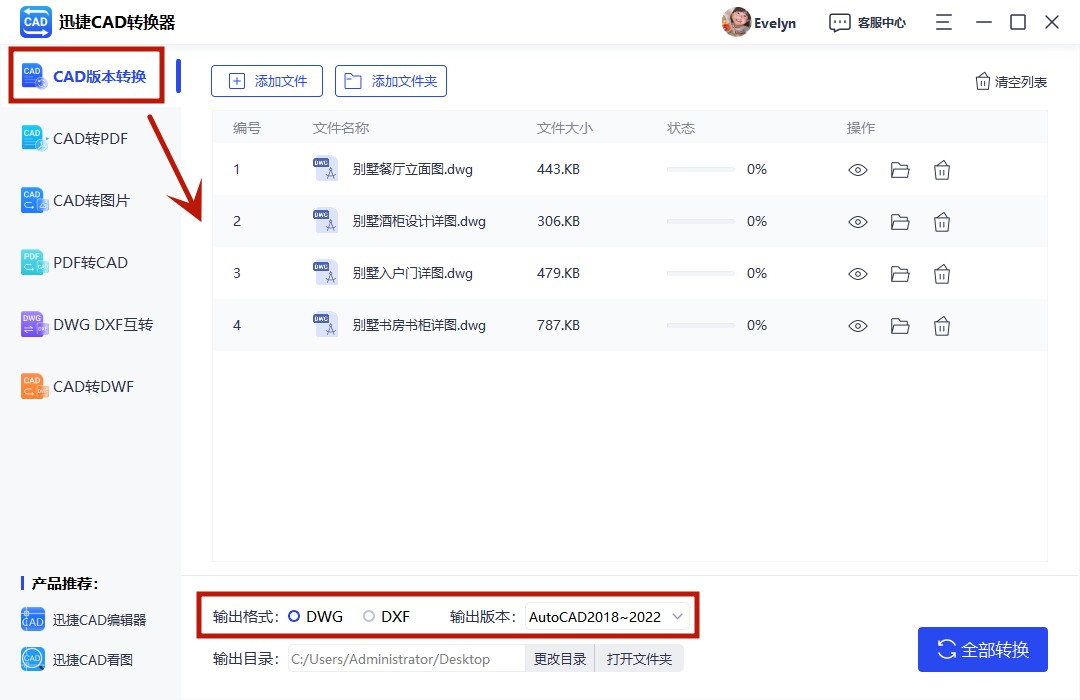Select DXF as the output format
1080x700 pixels.
[368, 616]
